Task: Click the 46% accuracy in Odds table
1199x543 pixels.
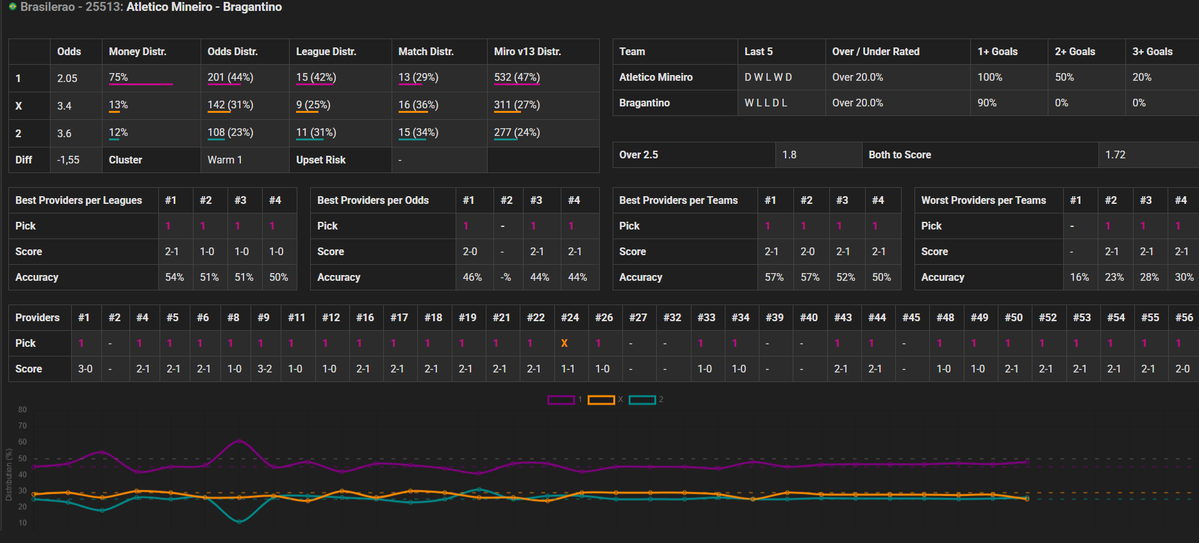Action: tap(473, 278)
